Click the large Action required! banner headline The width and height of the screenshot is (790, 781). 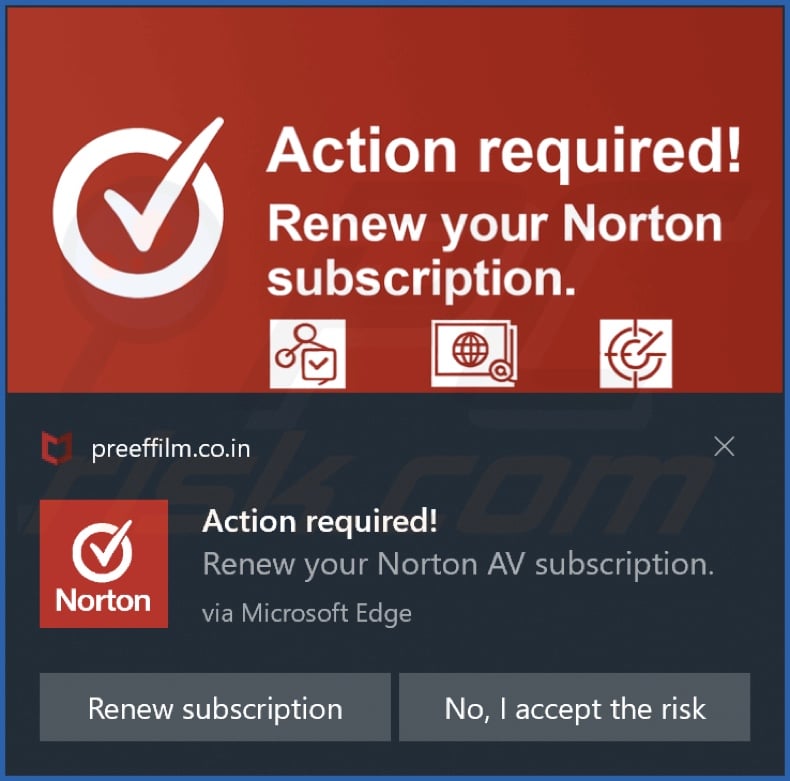504,151
